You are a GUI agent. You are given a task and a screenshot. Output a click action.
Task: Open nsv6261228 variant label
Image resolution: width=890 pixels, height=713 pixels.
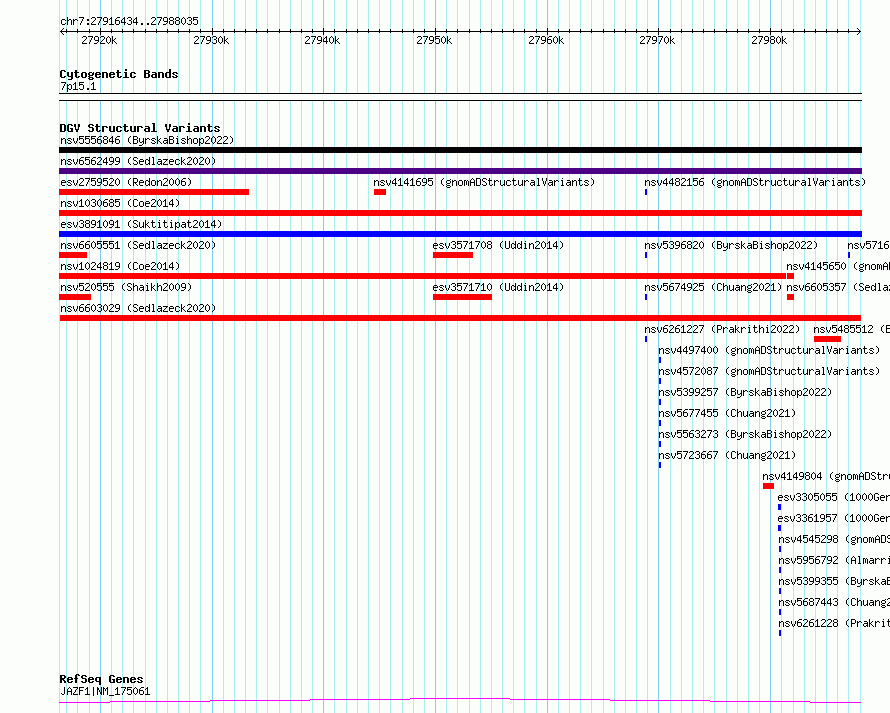click(834, 623)
